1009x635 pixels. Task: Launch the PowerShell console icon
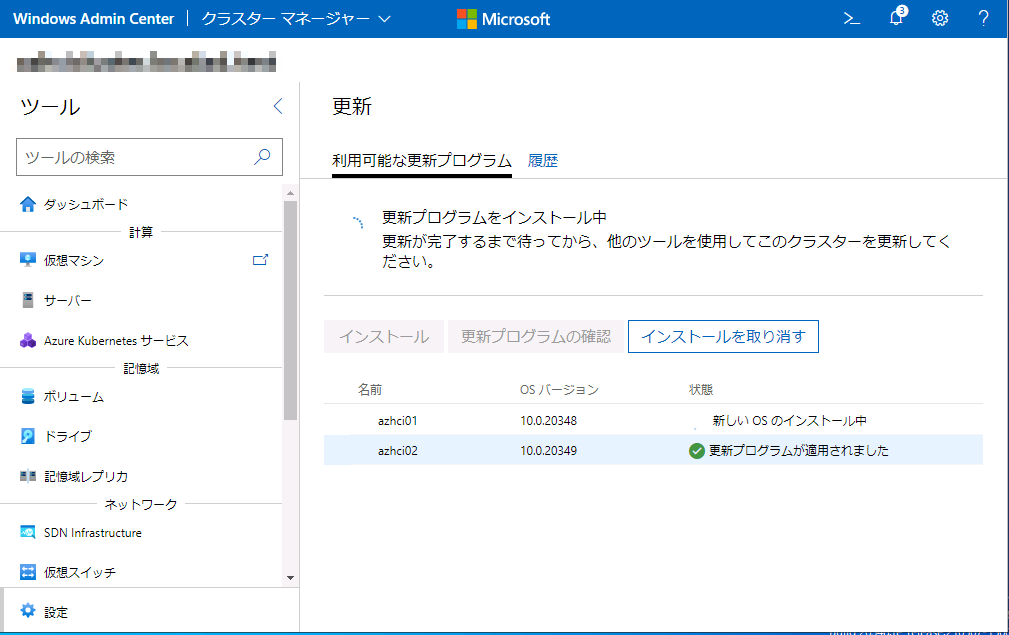click(851, 17)
